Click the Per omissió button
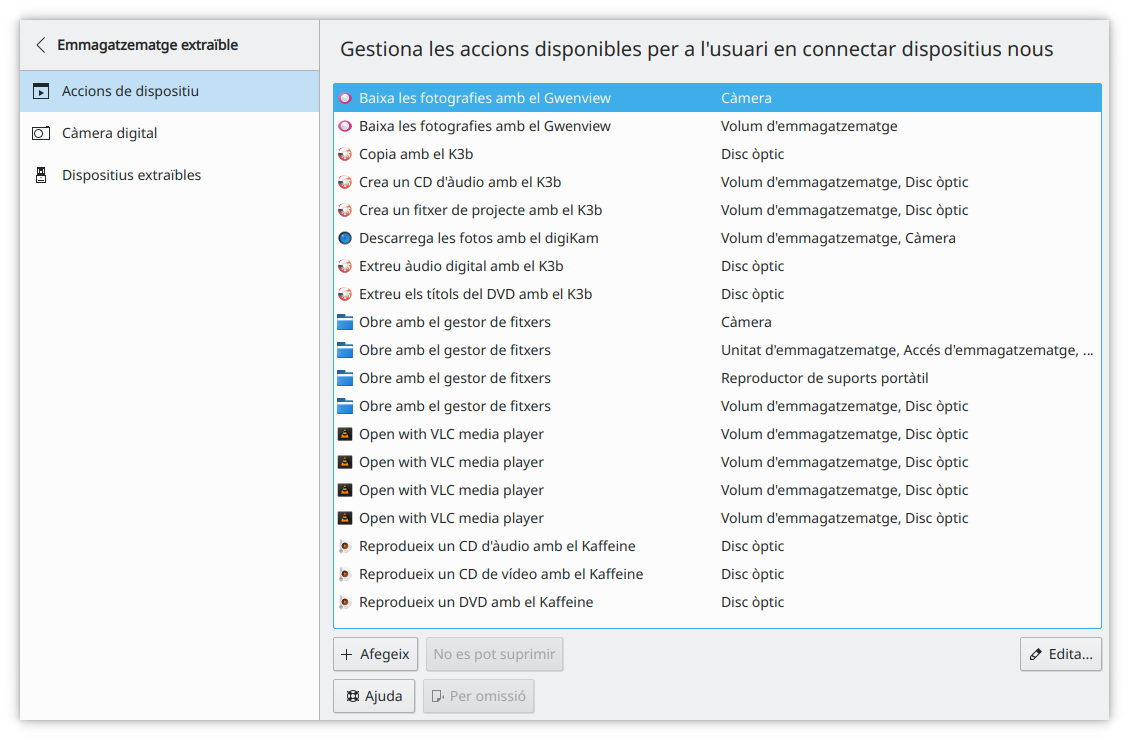The width and height of the screenshot is (1129, 740). [478, 695]
